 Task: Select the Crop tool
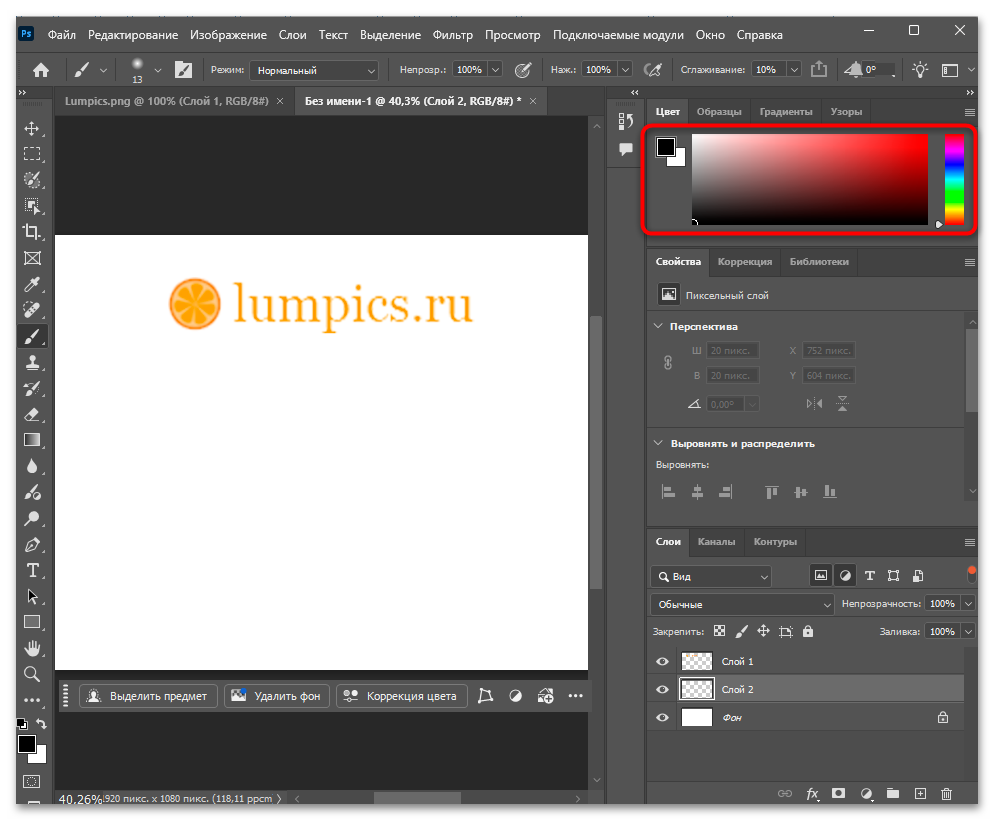point(32,231)
